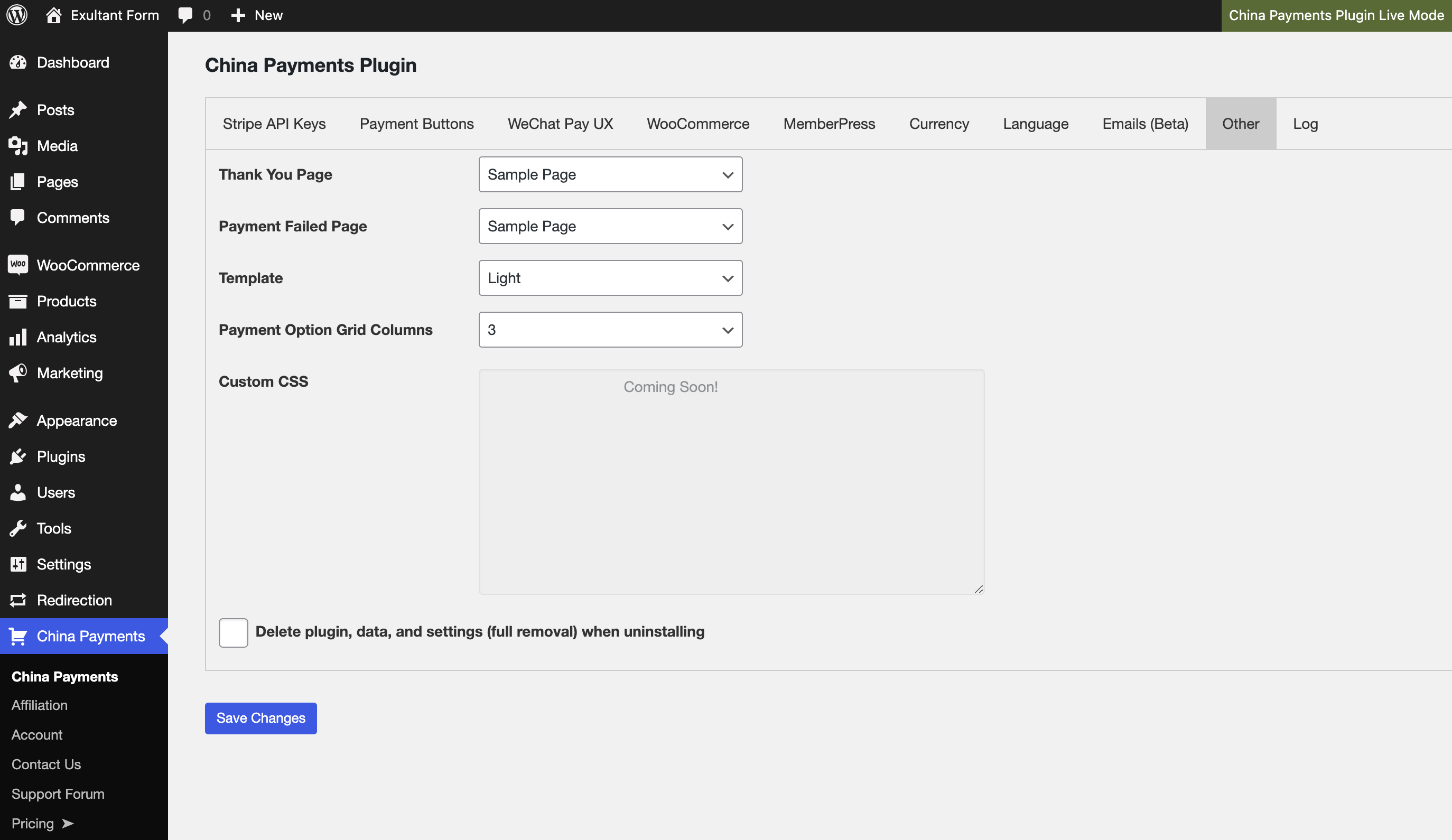Viewport: 1452px width, 840px height.
Task: Switch to the Stripe API Keys tab
Action: (274, 124)
